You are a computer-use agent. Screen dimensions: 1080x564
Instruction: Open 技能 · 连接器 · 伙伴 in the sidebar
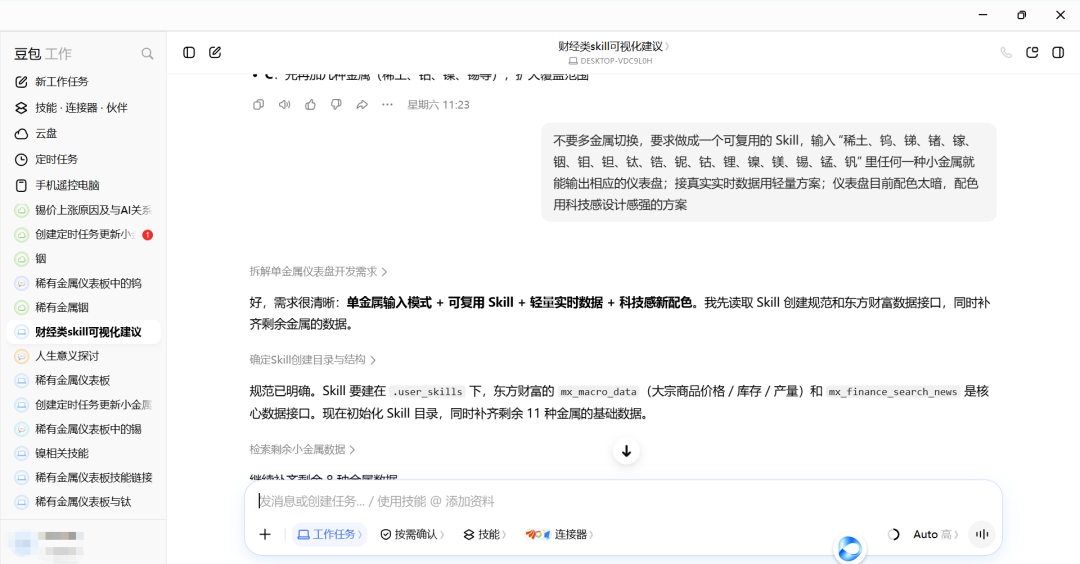[x=83, y=107]
